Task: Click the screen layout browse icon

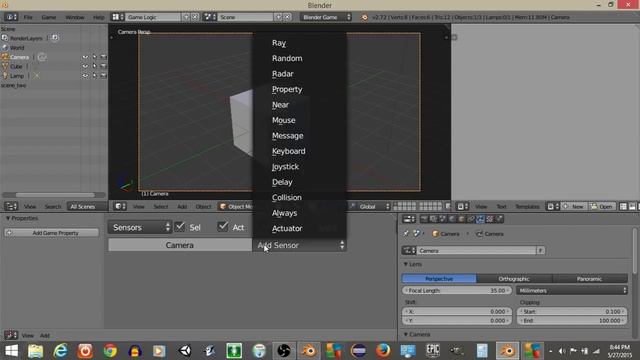Action: (118, 17)
